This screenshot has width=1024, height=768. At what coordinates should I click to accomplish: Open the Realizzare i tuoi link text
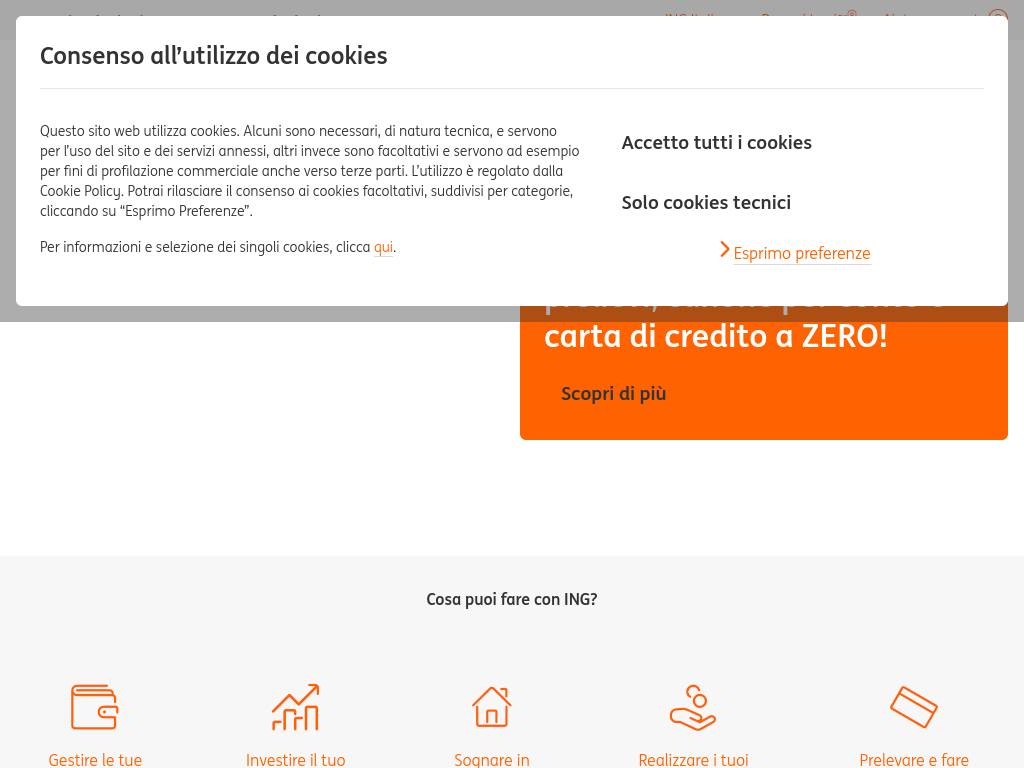(x=693, y=759)
